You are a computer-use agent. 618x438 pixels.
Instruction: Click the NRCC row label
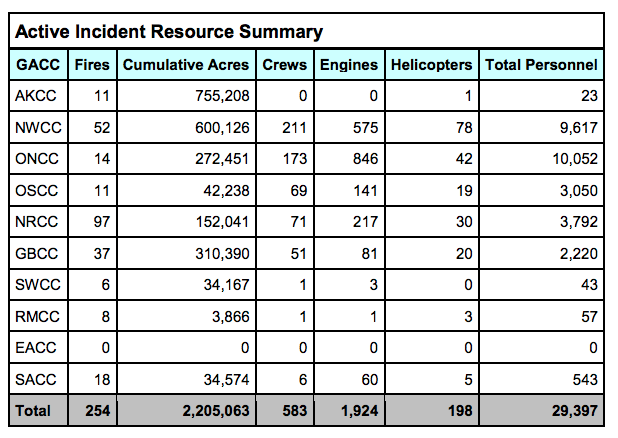tap(37, 222)
